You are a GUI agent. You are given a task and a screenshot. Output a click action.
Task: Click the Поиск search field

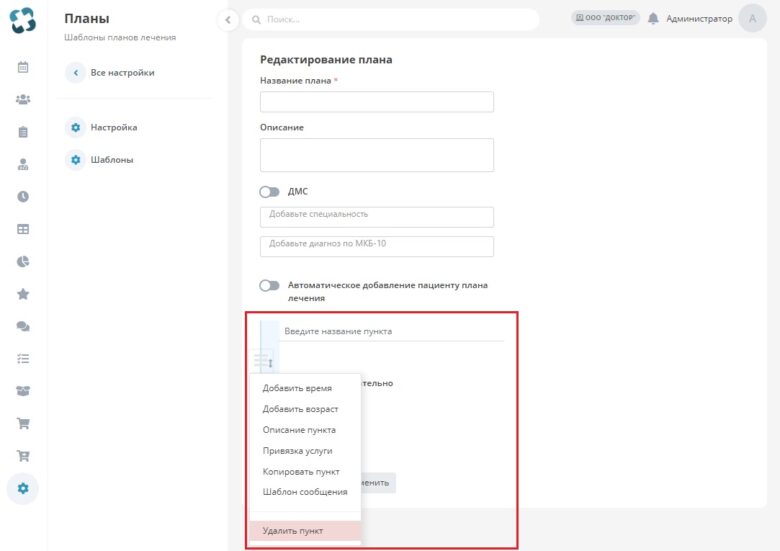coord(391,19)
